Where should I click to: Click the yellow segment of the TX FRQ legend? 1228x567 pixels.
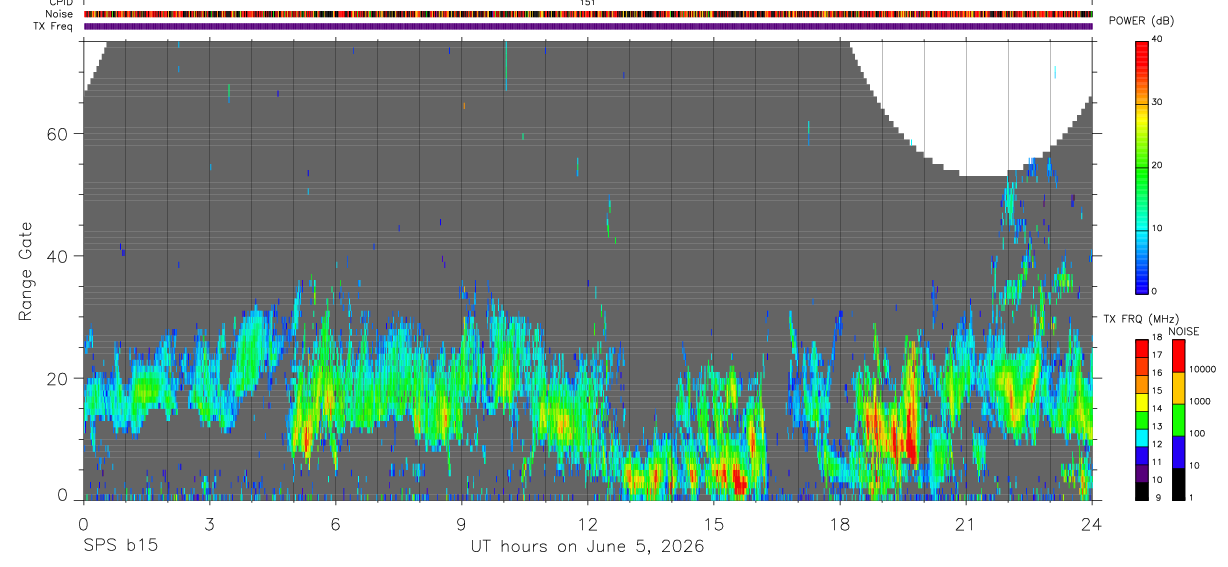coord(1141,402)
